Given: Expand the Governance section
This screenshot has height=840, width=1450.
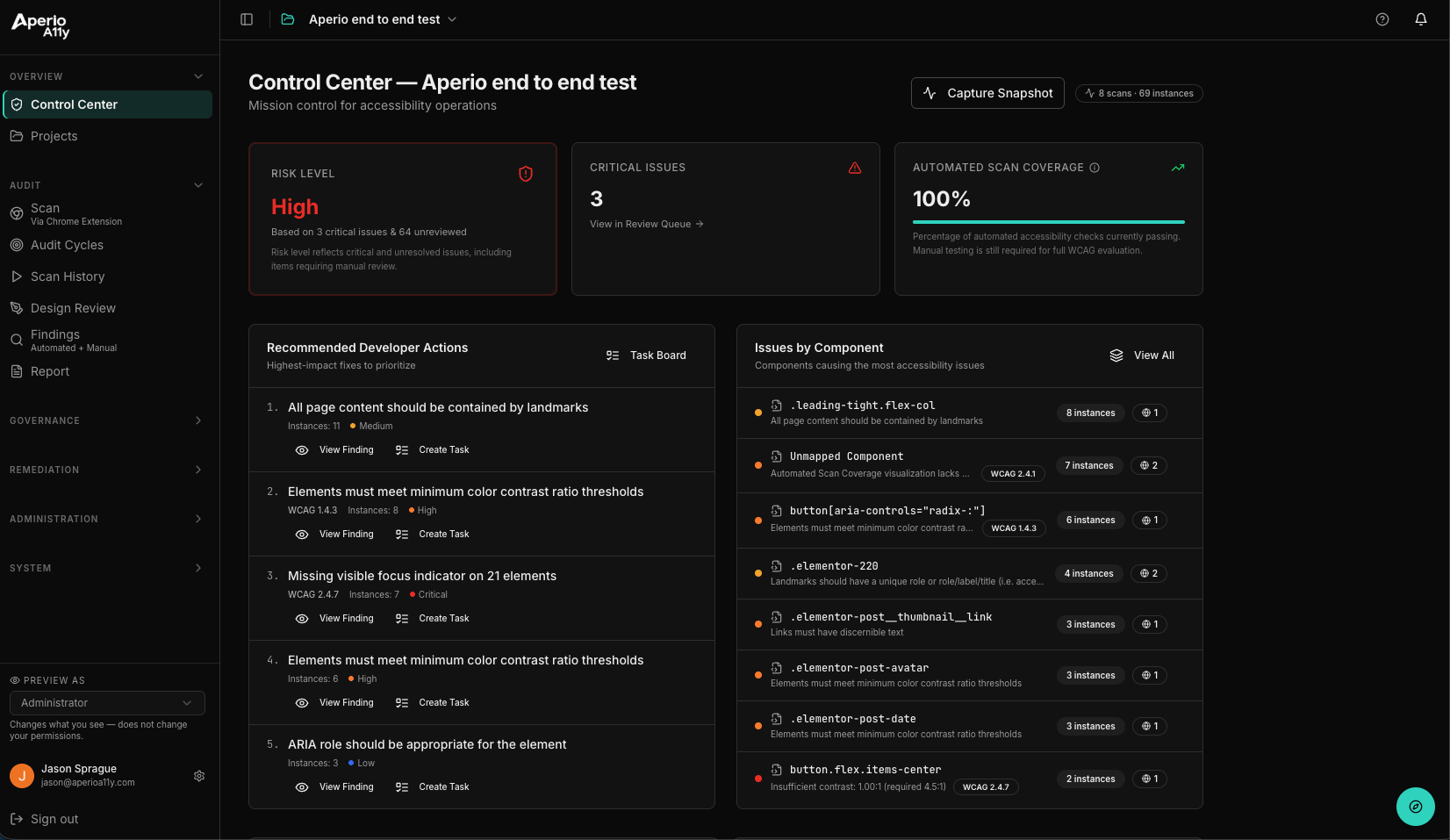Looking at the screenshot, I should click(198, 420).
